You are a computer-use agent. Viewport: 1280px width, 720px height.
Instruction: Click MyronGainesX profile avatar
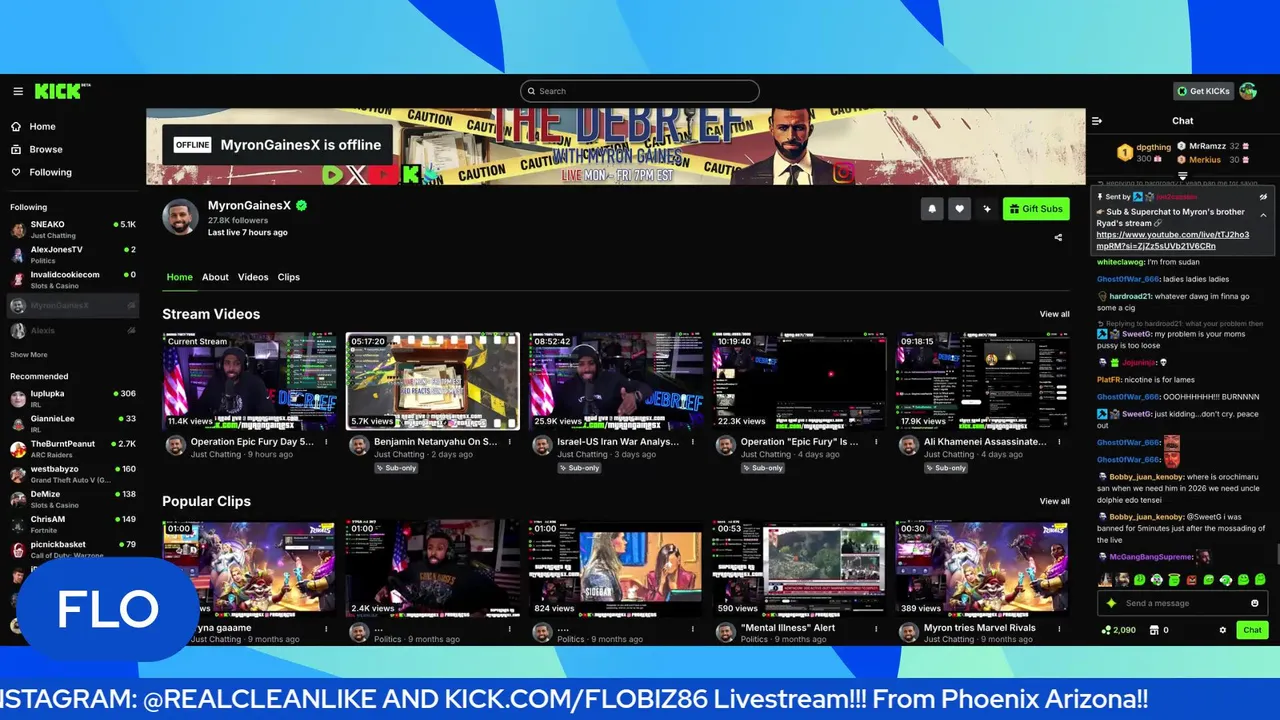pyautogui.click(x=180, y=216)
